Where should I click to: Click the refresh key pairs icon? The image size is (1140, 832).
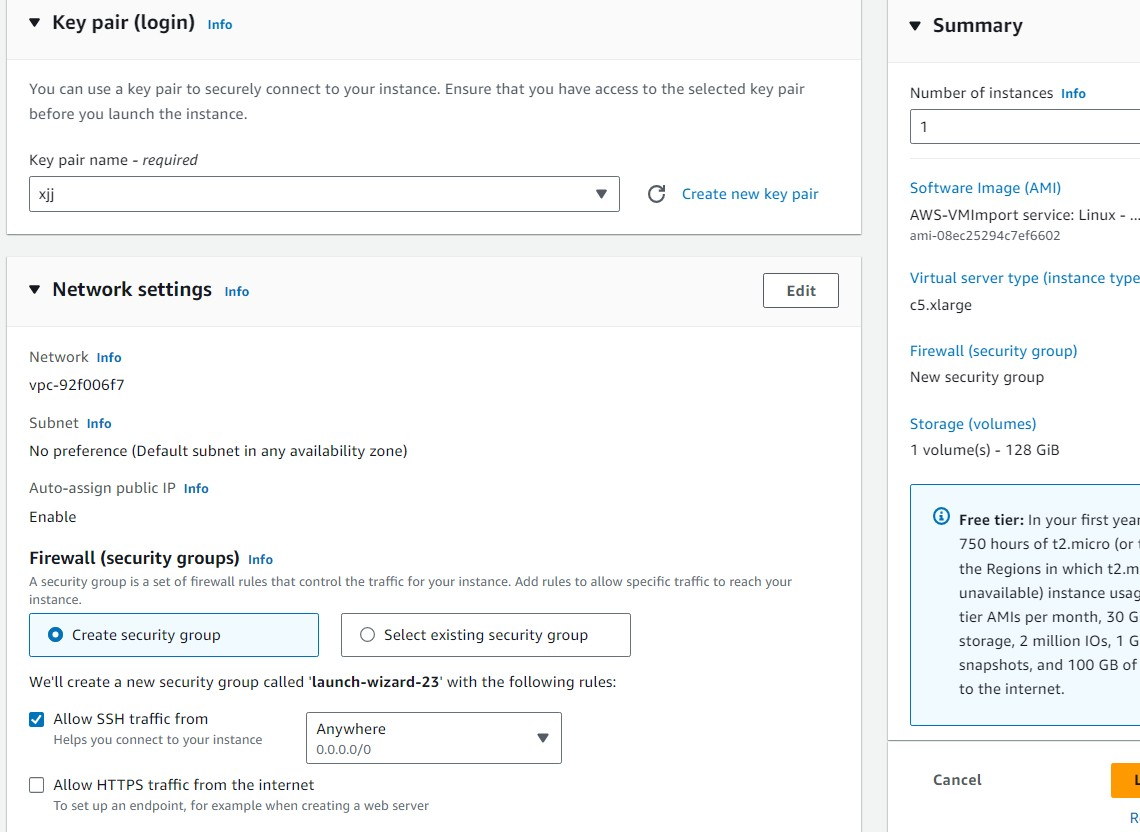pos(656,194)
